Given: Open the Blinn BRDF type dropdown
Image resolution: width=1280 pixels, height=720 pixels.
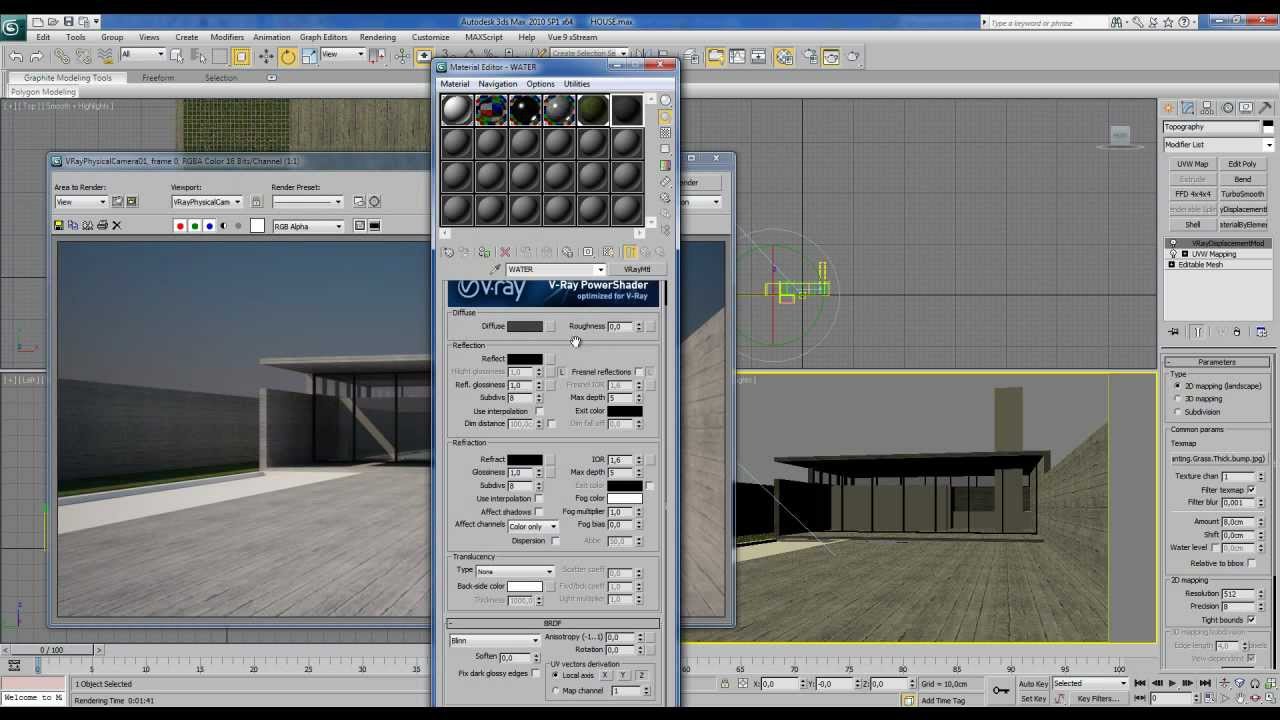Looking at the screenshot, I should tap(495, 641).
